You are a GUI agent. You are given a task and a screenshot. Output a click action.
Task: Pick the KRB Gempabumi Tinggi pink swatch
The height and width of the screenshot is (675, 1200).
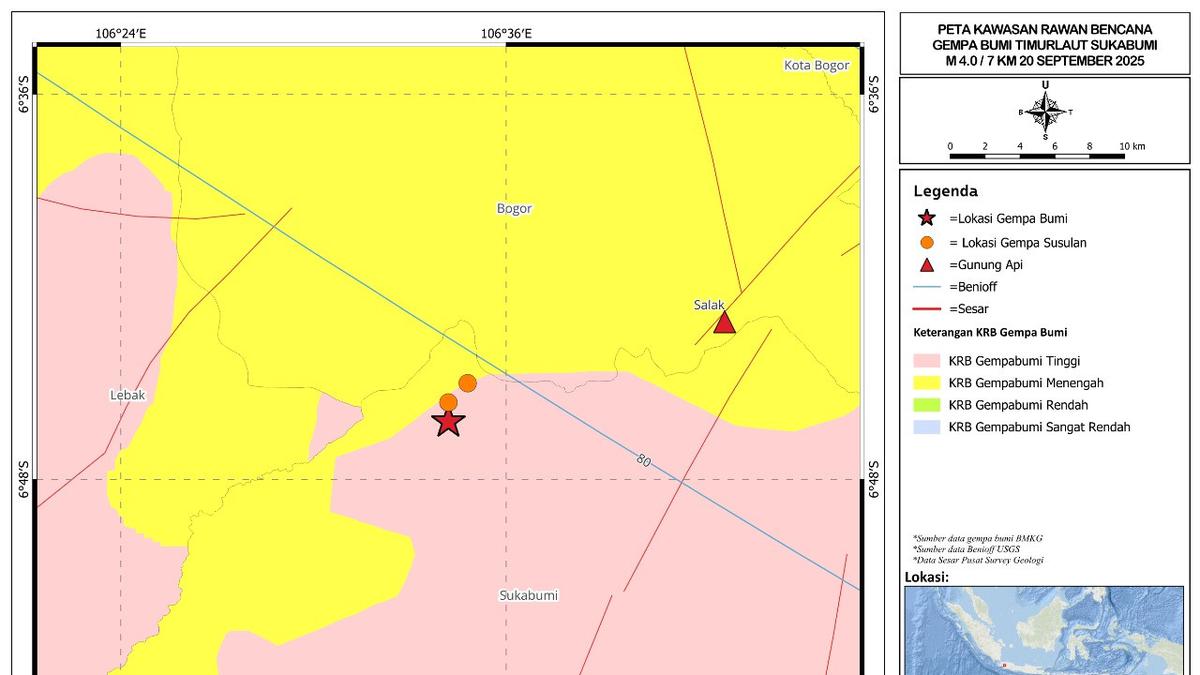[927, 361]
